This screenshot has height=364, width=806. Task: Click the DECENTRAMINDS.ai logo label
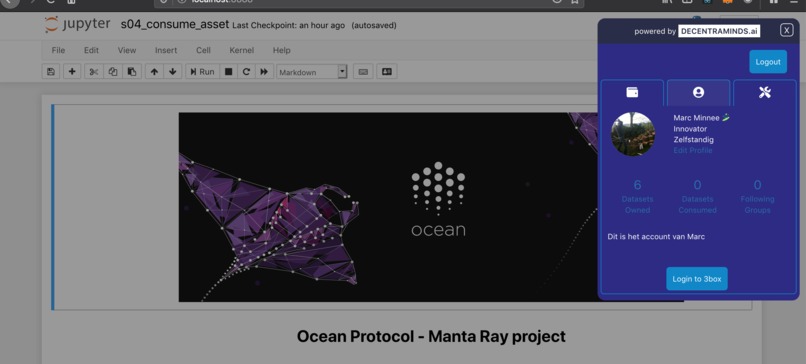point(719,31)
